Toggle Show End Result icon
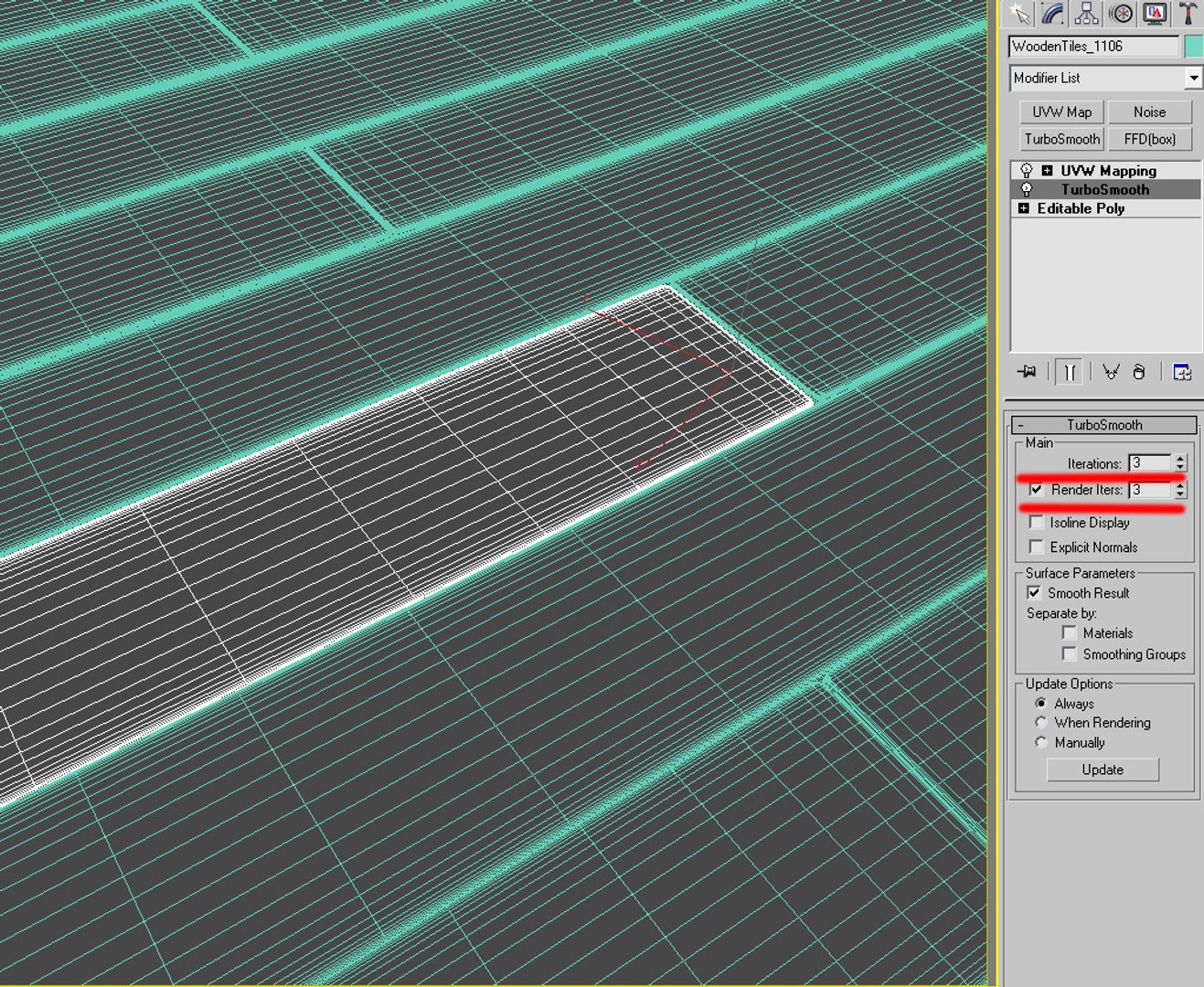 tap(1069, 372)
